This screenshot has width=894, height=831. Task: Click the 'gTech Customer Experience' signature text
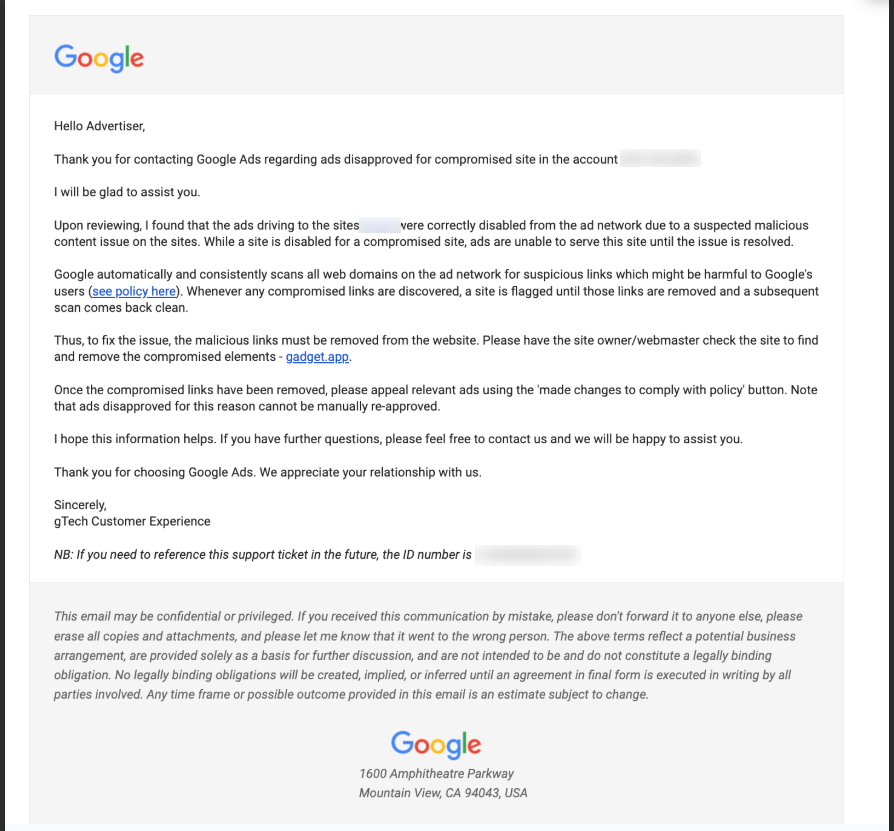point(132,521)
